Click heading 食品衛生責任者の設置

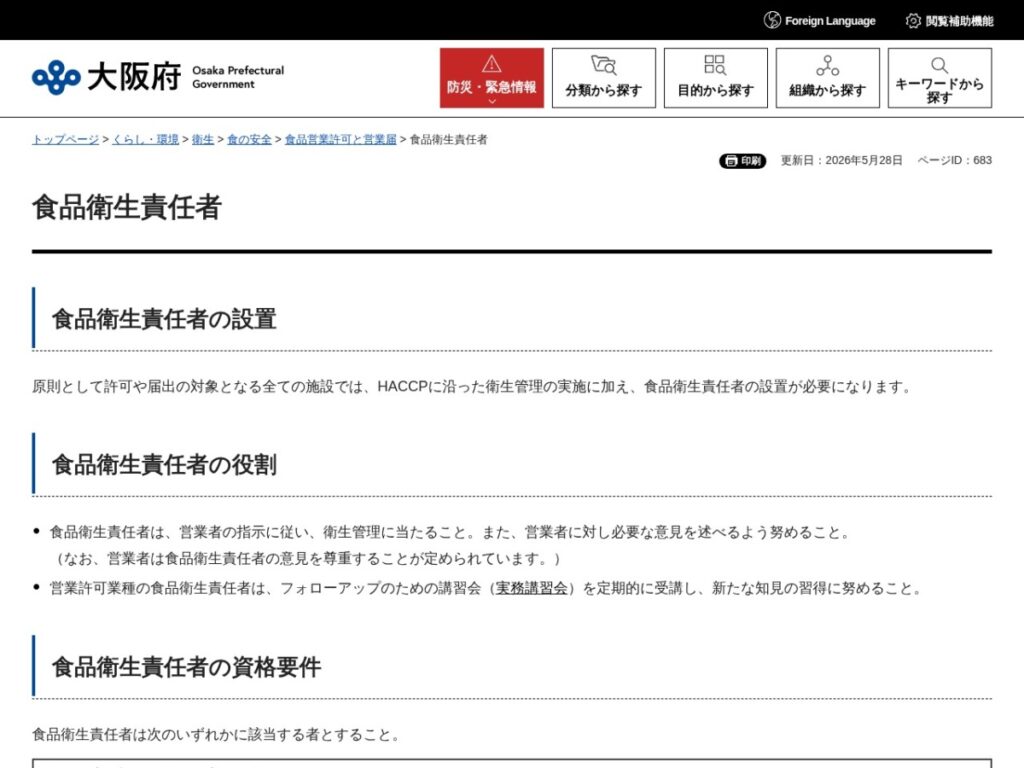tap(164, 319)
